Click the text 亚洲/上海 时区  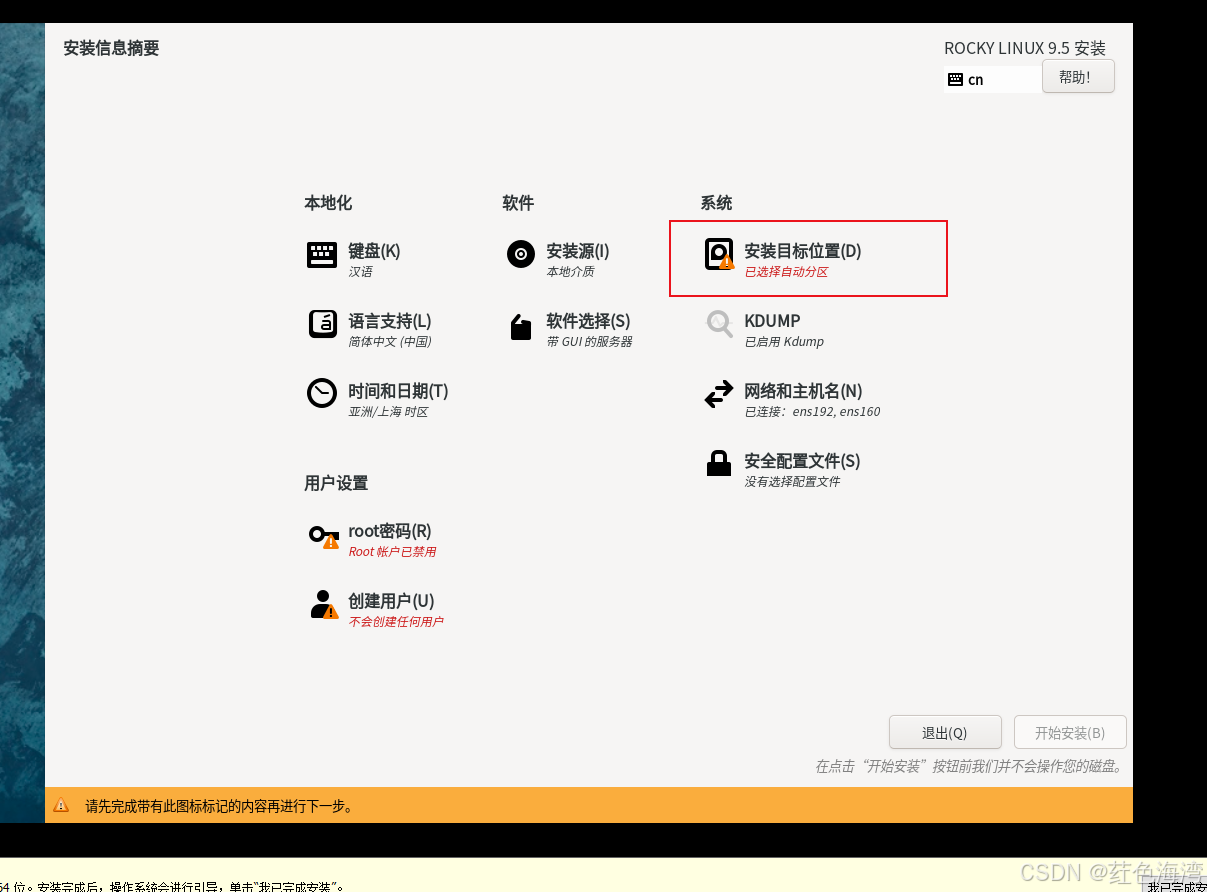click(388, 412)
